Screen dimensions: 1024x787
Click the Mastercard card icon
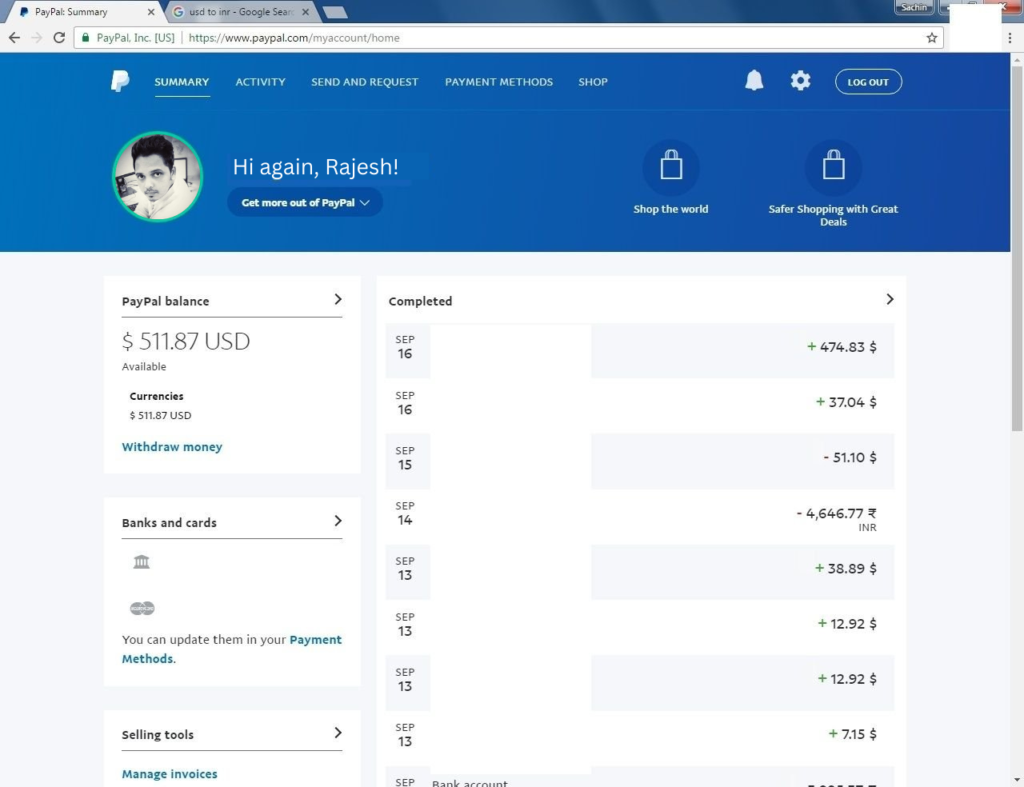[142, 608]
